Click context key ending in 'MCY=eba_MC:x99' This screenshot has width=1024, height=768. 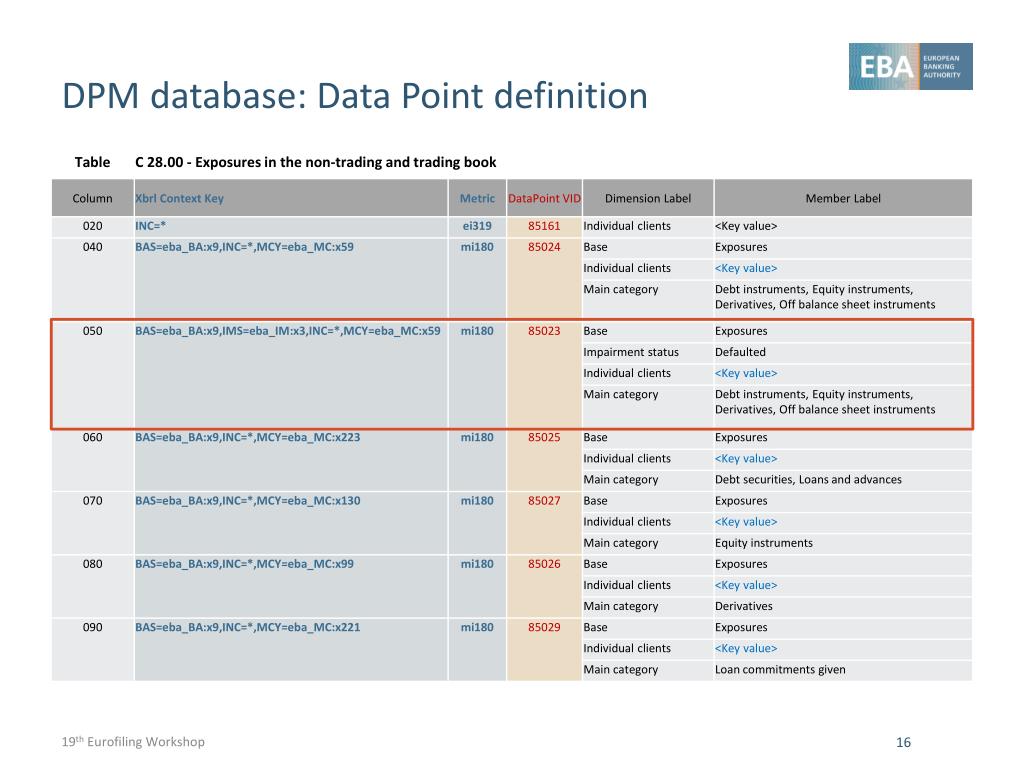pyautogui.click(x=244, y=564)
